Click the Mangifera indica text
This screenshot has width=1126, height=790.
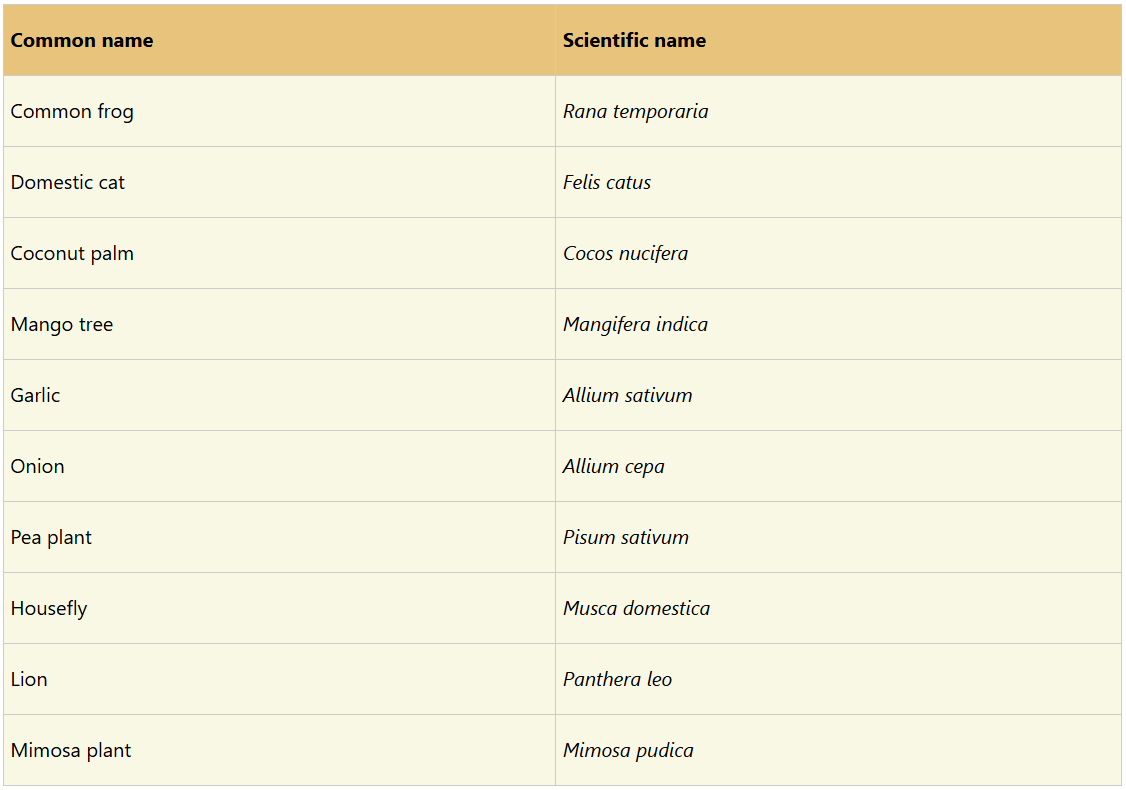(x=635, y=325)
